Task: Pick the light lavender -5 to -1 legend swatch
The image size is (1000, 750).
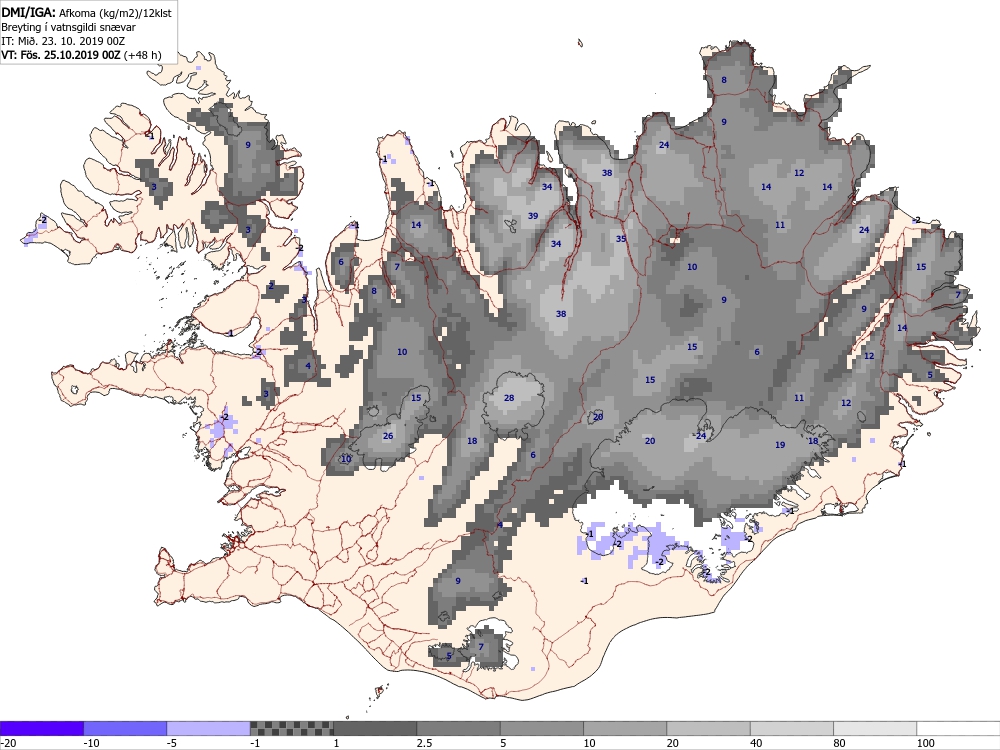Action: pyautogui.click(x=209, y=728)
